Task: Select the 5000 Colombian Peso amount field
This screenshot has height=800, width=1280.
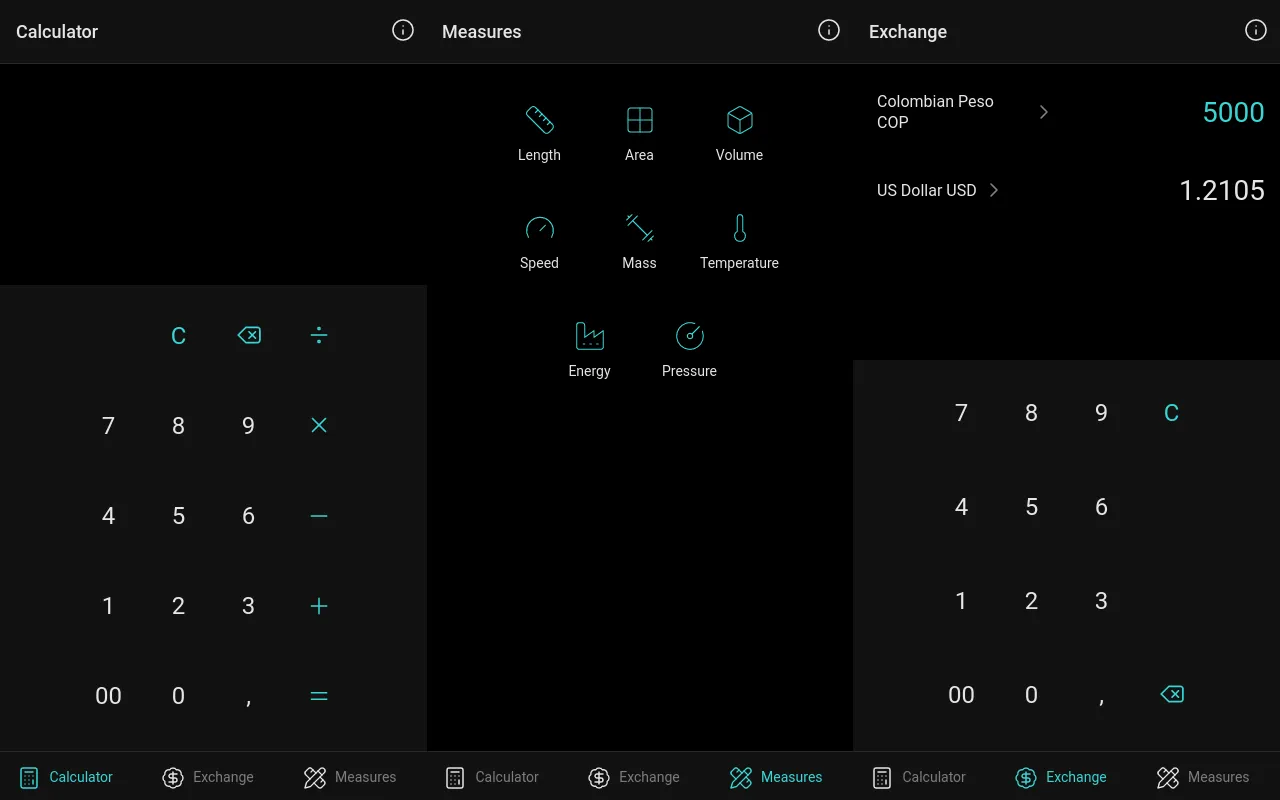Action: [x=1232, y=112]
